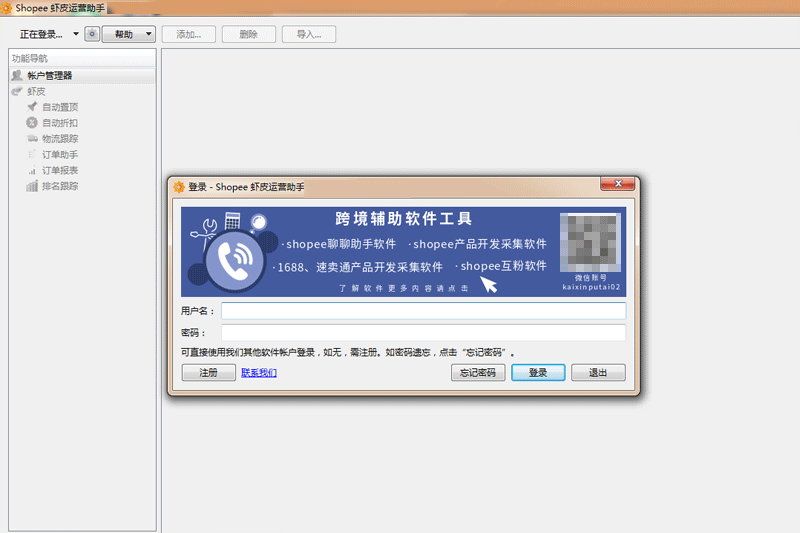
Task: Click the 订单报表 chart icon
Action: pos(32,170)
